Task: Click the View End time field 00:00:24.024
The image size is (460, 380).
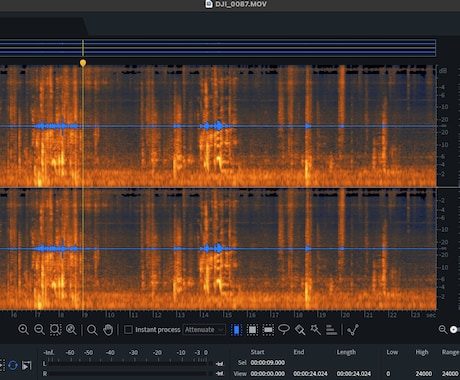Action: pos(310,374)
